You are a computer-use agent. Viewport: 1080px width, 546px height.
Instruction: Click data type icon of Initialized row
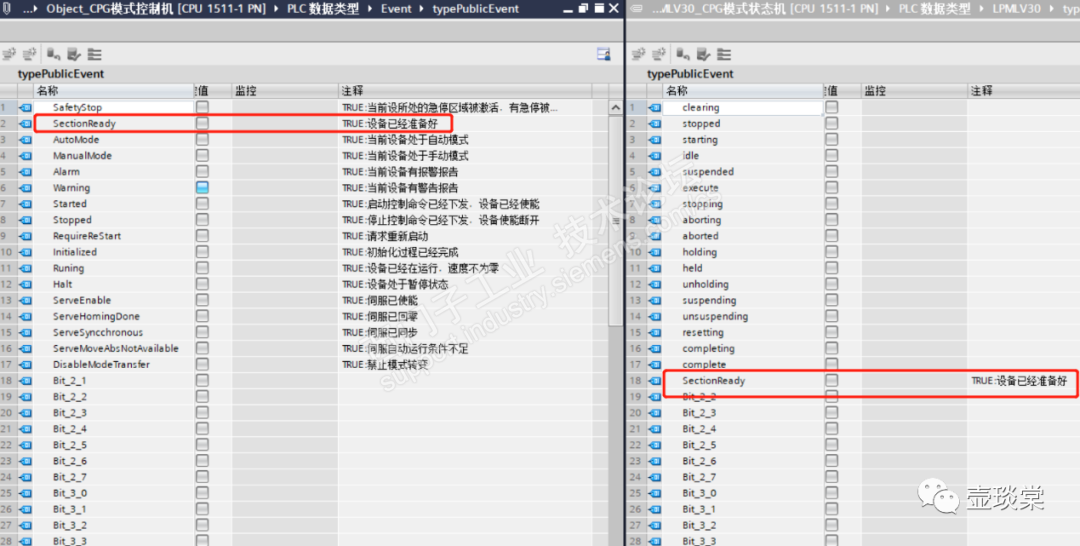26,252
